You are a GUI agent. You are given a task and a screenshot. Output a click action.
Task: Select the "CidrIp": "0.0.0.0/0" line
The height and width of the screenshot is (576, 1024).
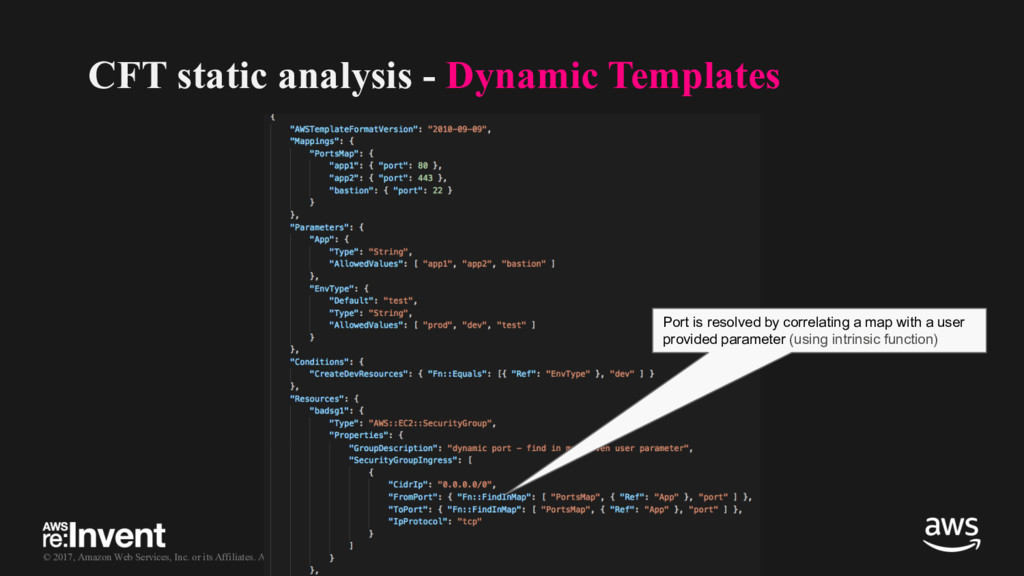pyautogui.click(x=442, y=485)
